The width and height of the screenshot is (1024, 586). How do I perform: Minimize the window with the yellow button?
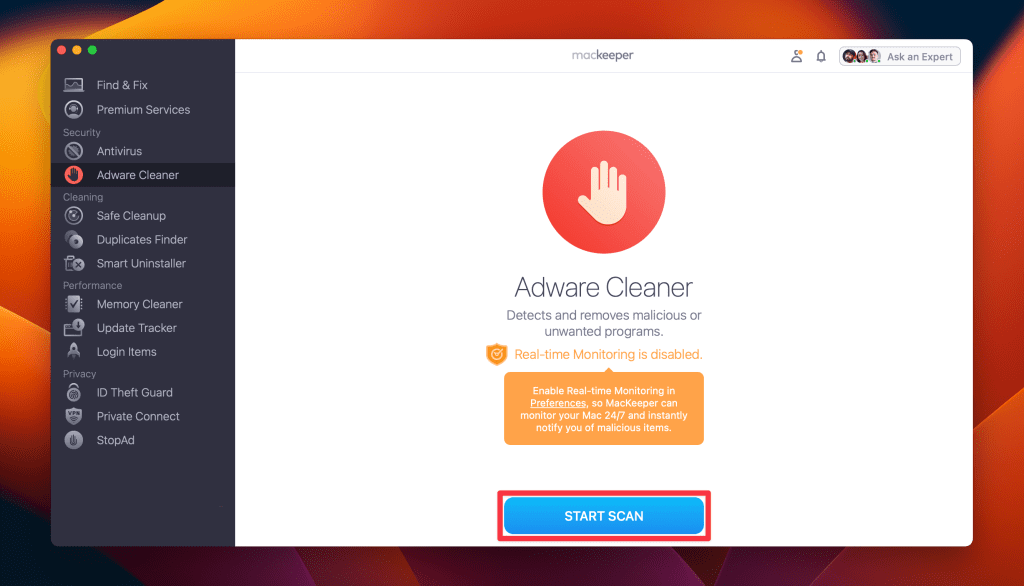[76, 50]
